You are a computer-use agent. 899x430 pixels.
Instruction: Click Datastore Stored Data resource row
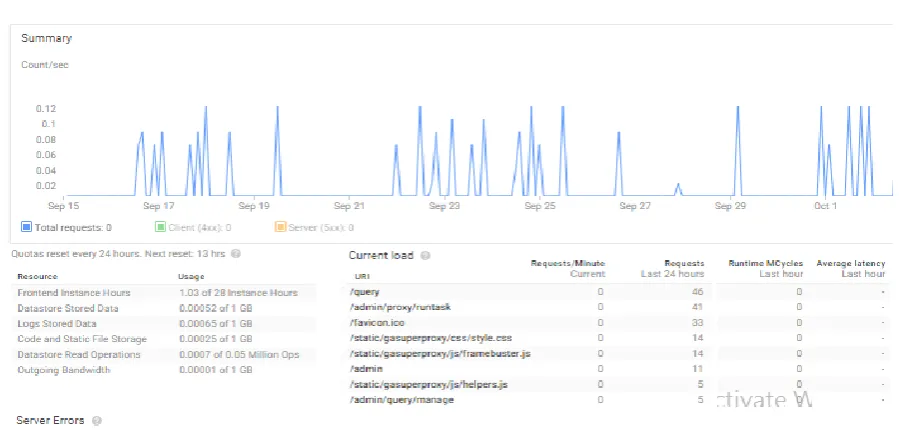coord(166,308)
